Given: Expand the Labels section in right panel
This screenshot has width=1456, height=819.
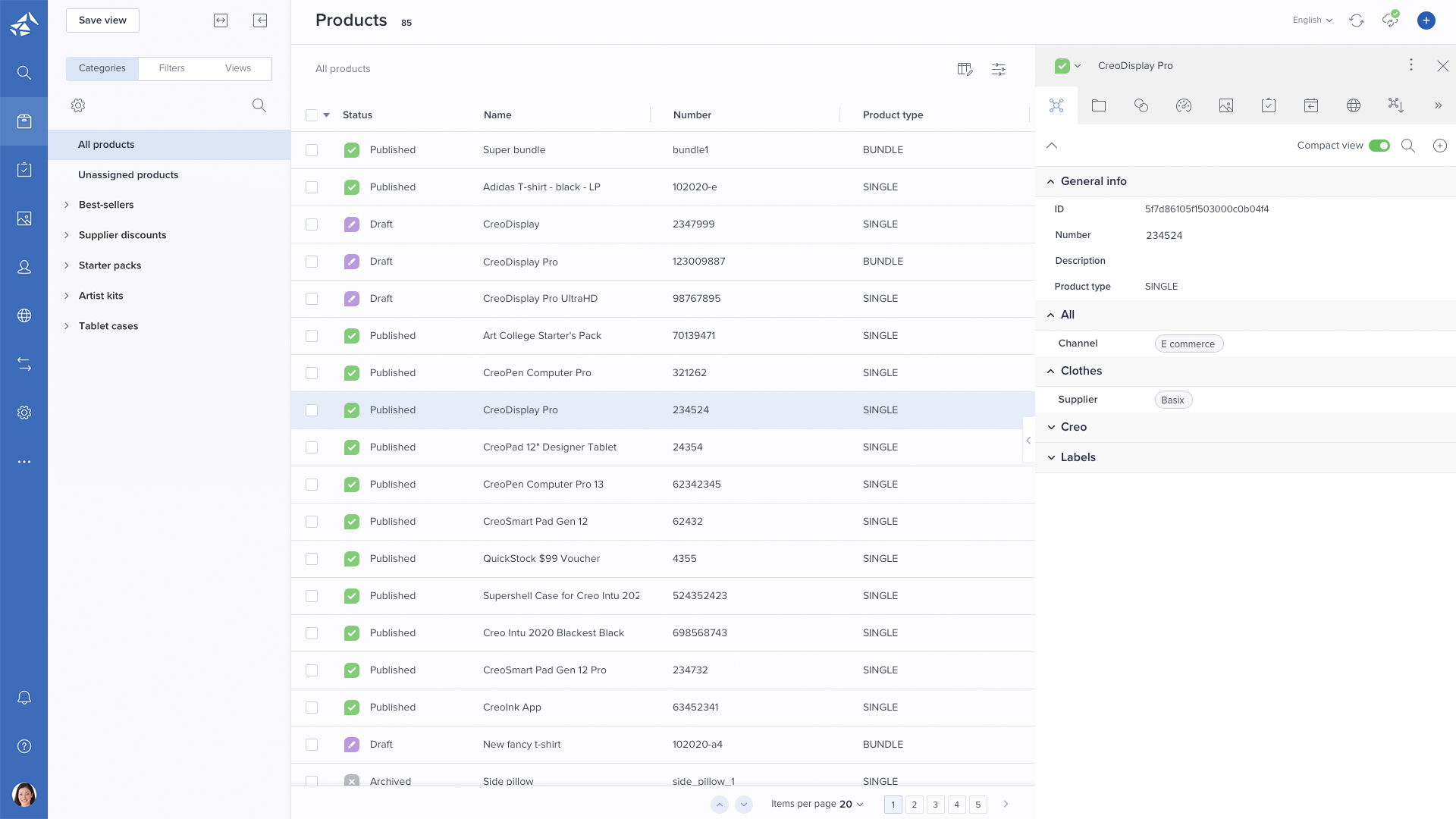Looking at the screenshot, I should (1051, 457).
